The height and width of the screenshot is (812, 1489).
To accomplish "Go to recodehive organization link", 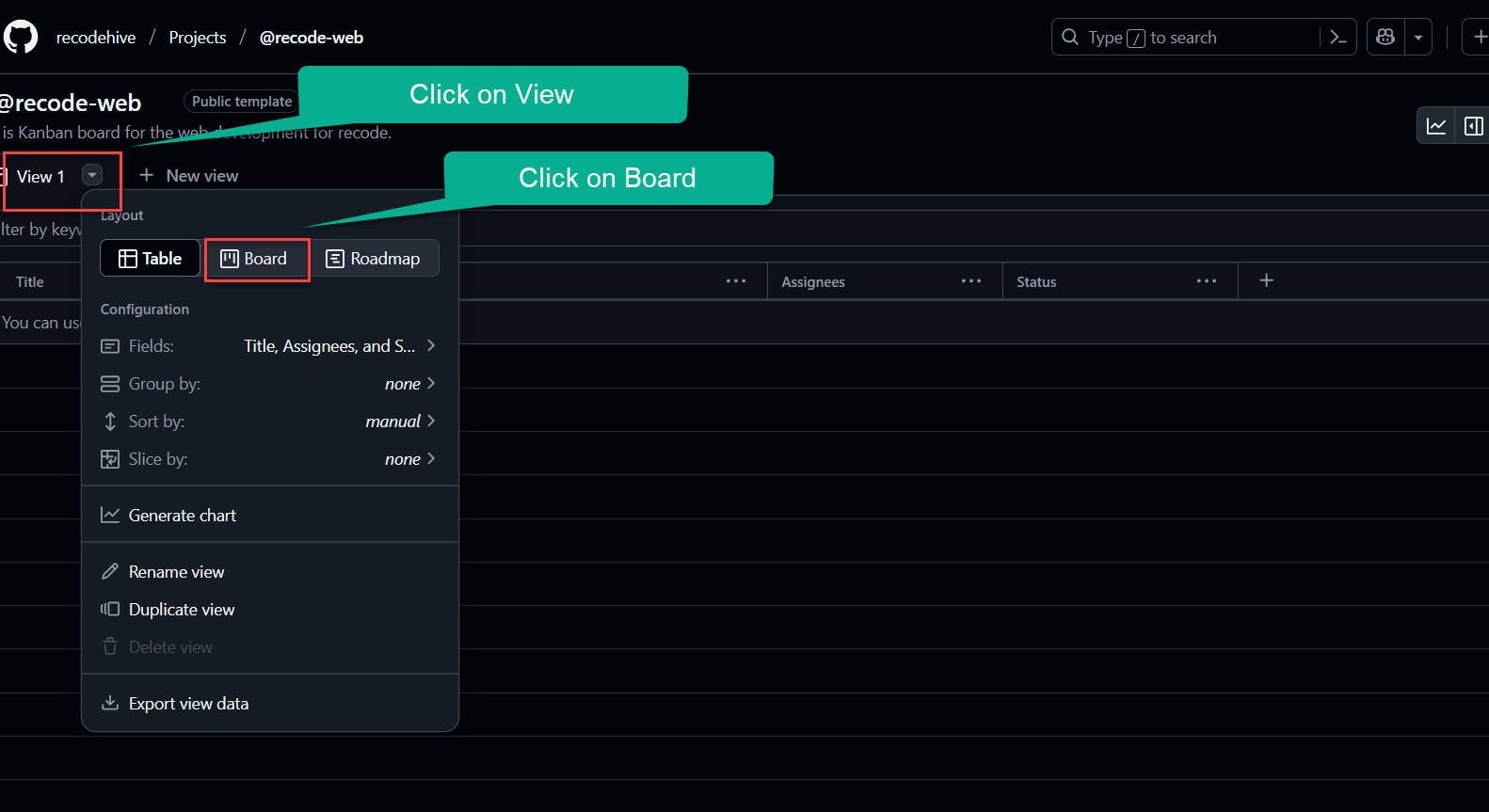I will [96, 38].
